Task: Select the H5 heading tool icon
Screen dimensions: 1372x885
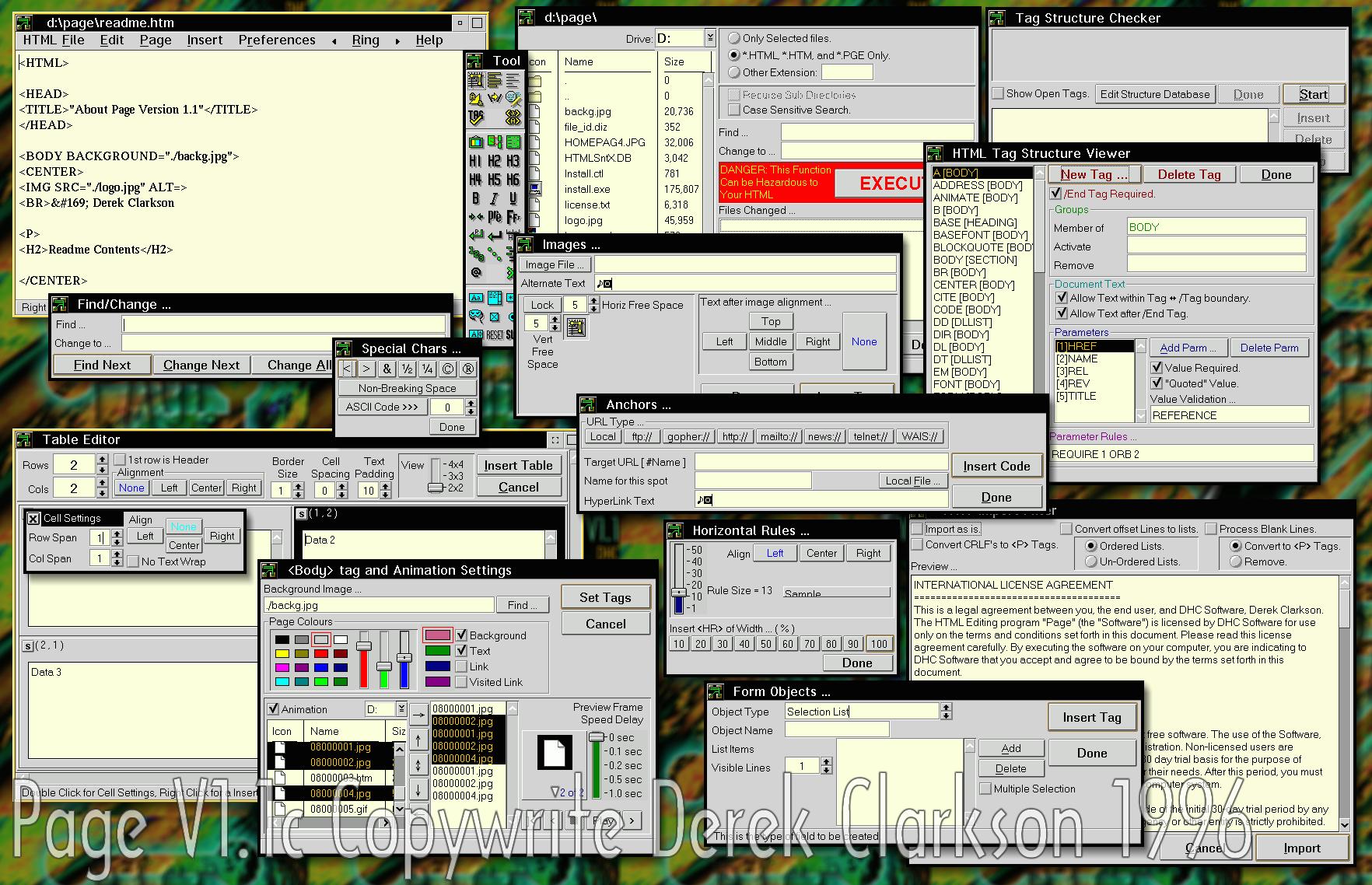Action: [x=494, y=180]
